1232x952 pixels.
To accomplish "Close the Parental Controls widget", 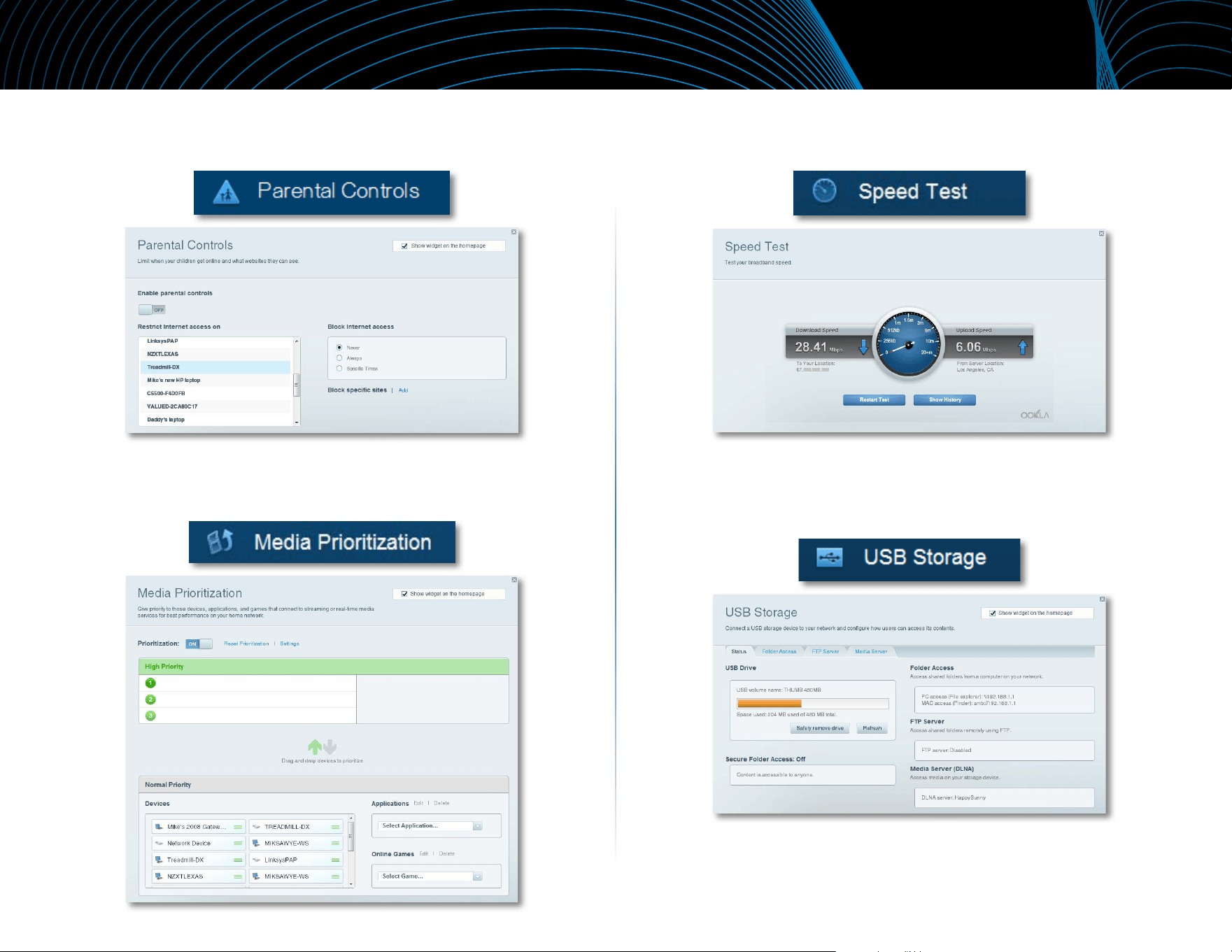I will point(514,232).
